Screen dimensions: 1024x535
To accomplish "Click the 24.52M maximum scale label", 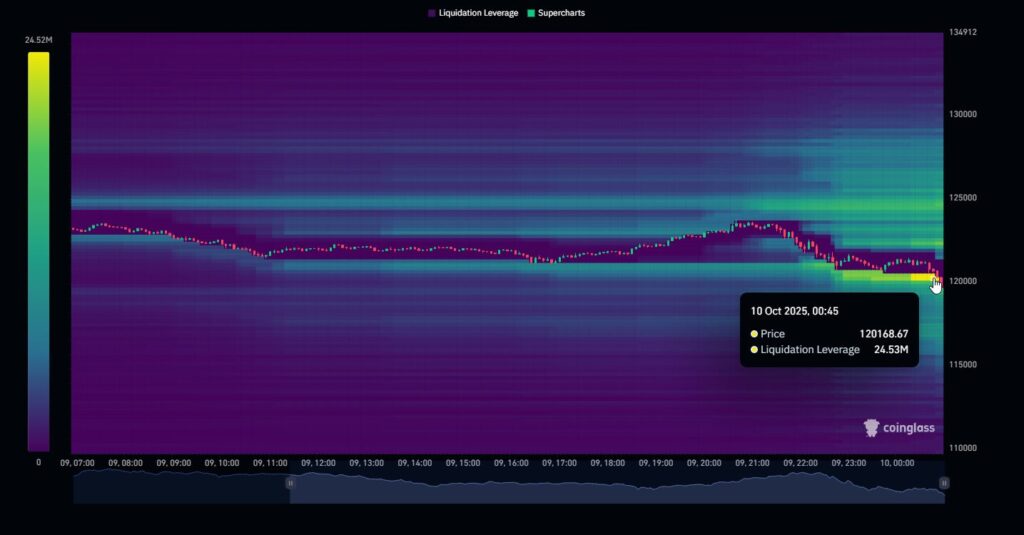I will [x=38, y=40].
